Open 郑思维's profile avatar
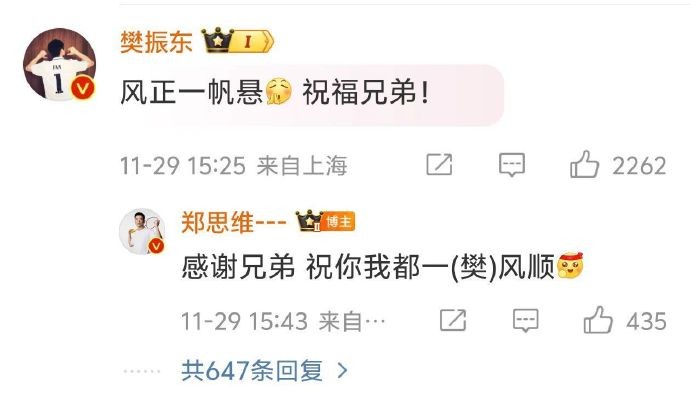The height and width of the screenshot is (410, 690). point(142,231)
